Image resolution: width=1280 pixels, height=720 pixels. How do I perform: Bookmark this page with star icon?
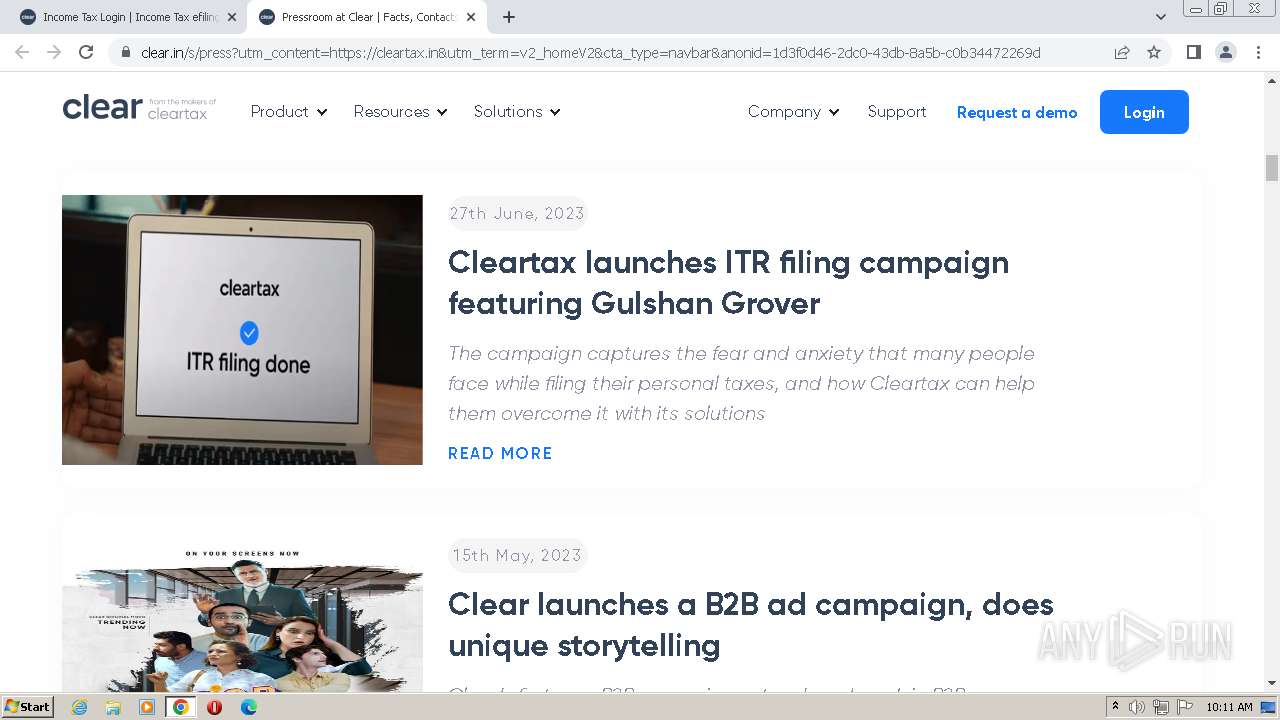coord(1154,52)
